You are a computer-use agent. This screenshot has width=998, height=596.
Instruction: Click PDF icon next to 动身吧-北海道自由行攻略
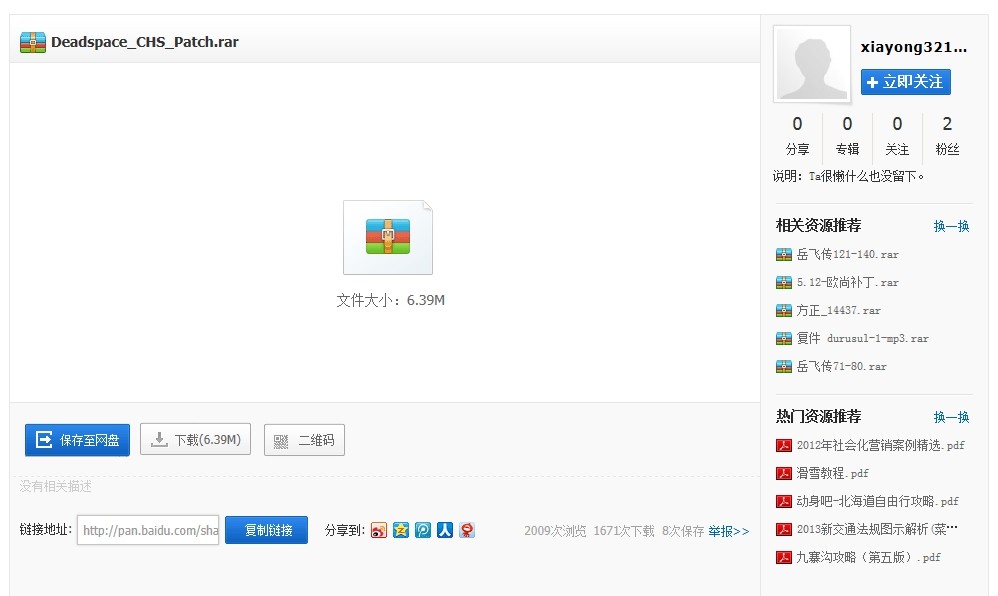click(x=784, y=502)
